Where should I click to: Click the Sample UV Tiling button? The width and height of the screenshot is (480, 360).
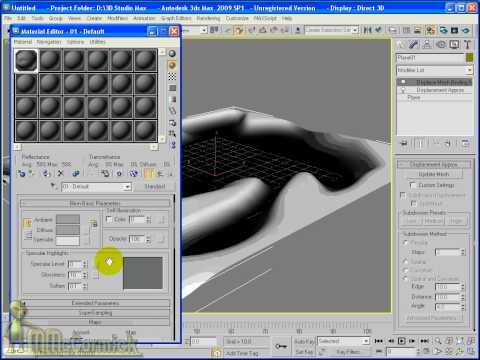172,88
